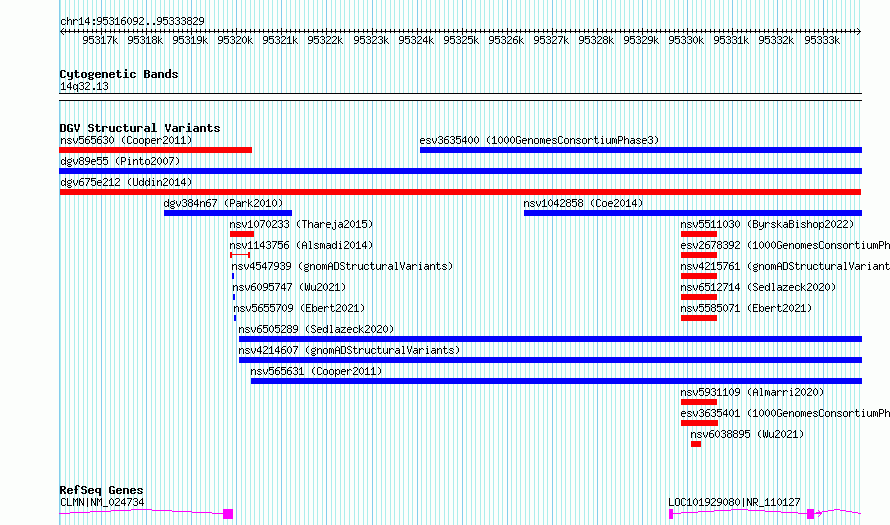This screenshot has height=525, width=890.
Task: Open the CLMN|NM_024734 gene label
Action: (x=102, y=502)
